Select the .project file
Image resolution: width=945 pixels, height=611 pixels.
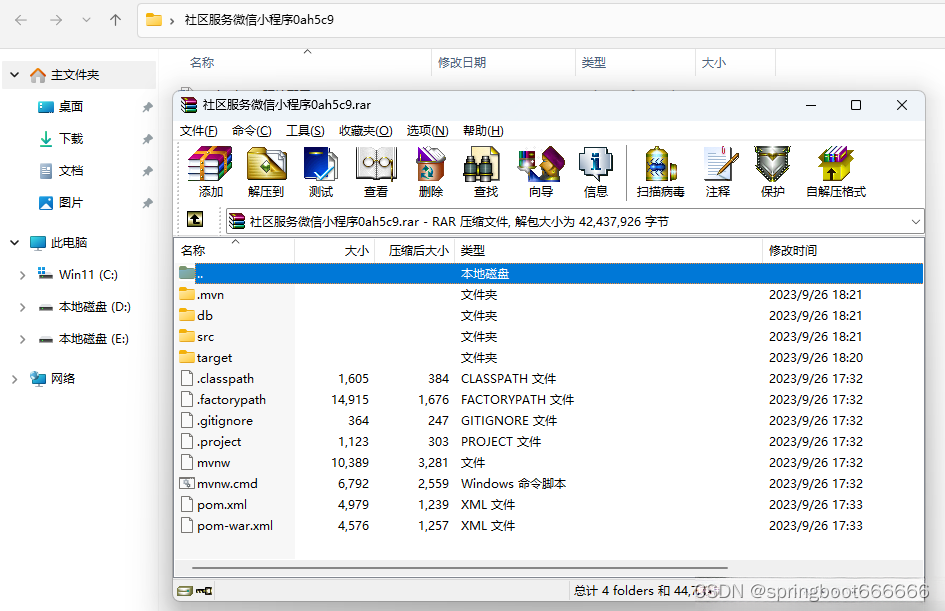coord(548,442)
